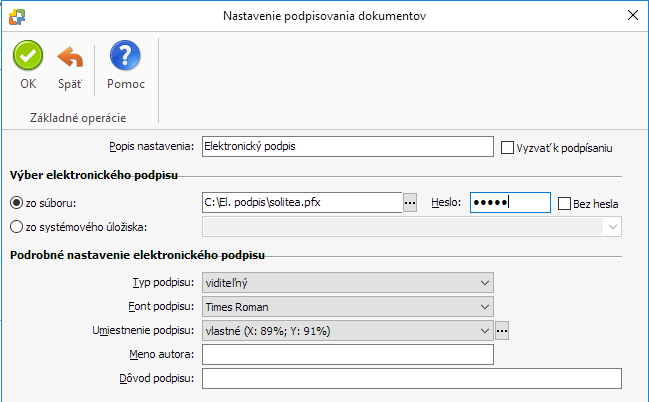
Task: Expand the Umiestnenie podpisu dropdown
Action: [x=348, y=331]
